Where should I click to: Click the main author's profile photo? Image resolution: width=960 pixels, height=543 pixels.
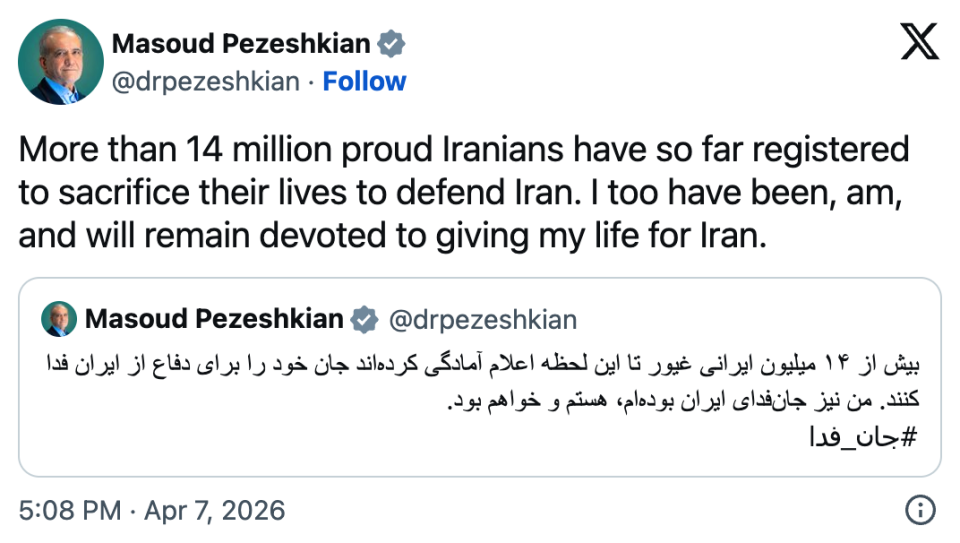60,62
